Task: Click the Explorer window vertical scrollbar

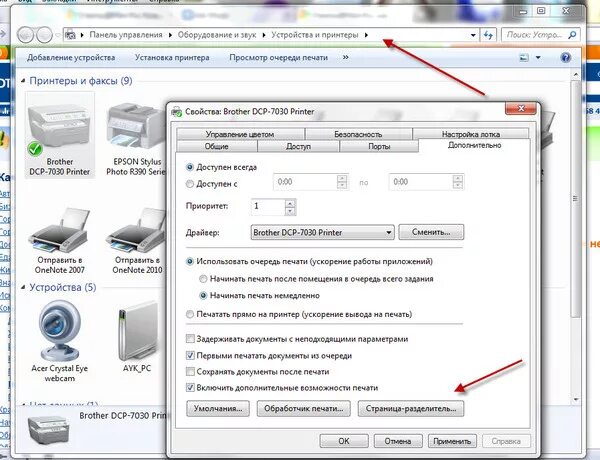Action: [576, 199]
